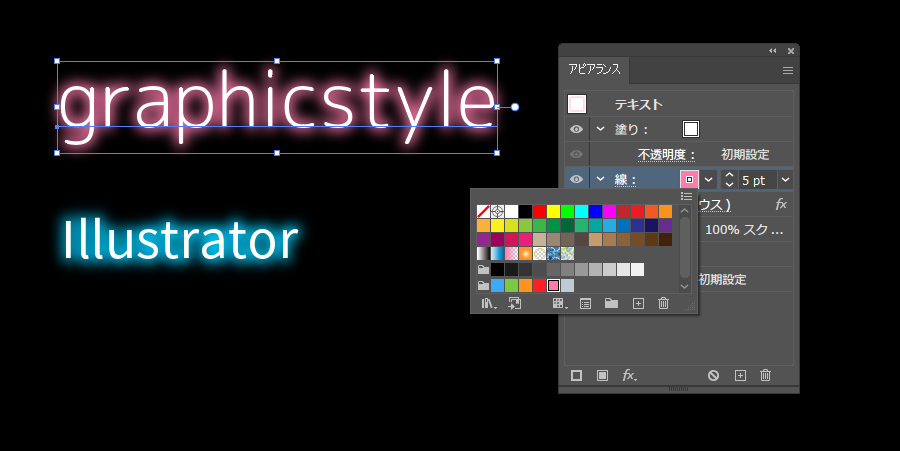Screen dimensions: 900x451
Task: Delete Selected Item with Appearance panel trash
Action: pyautogui.click(x=765, y=375)
